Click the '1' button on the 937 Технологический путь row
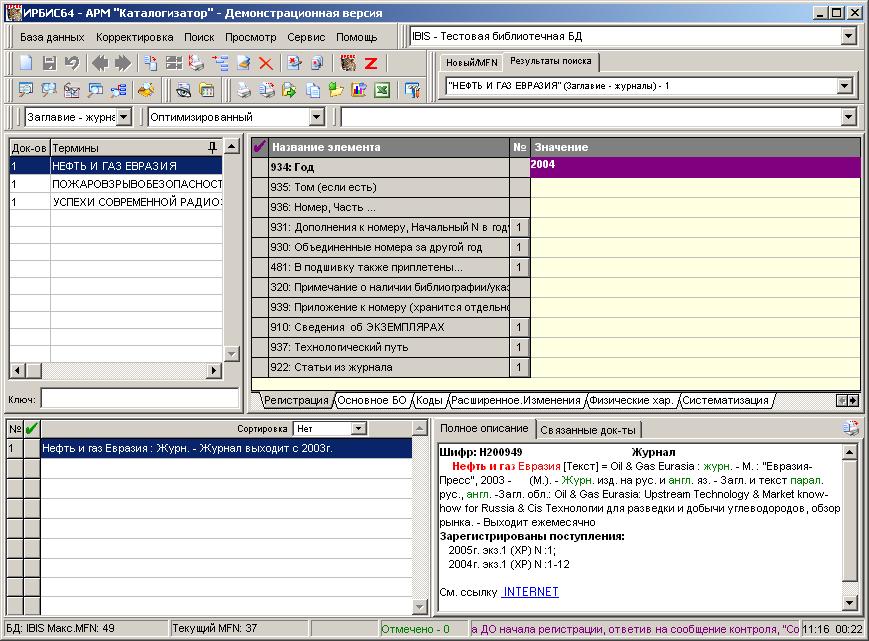 pos(519,347)
